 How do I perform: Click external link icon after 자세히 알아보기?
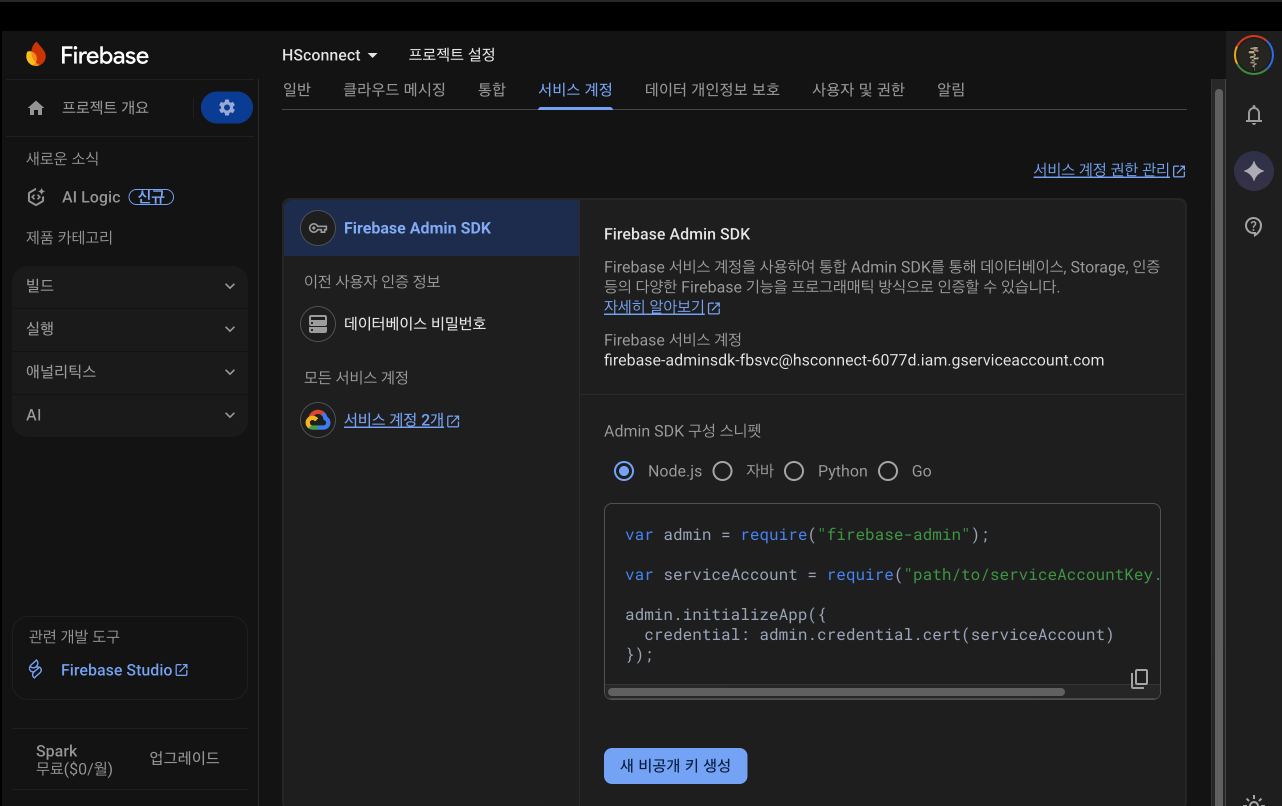pyautogui.click(x=714, y=308)
